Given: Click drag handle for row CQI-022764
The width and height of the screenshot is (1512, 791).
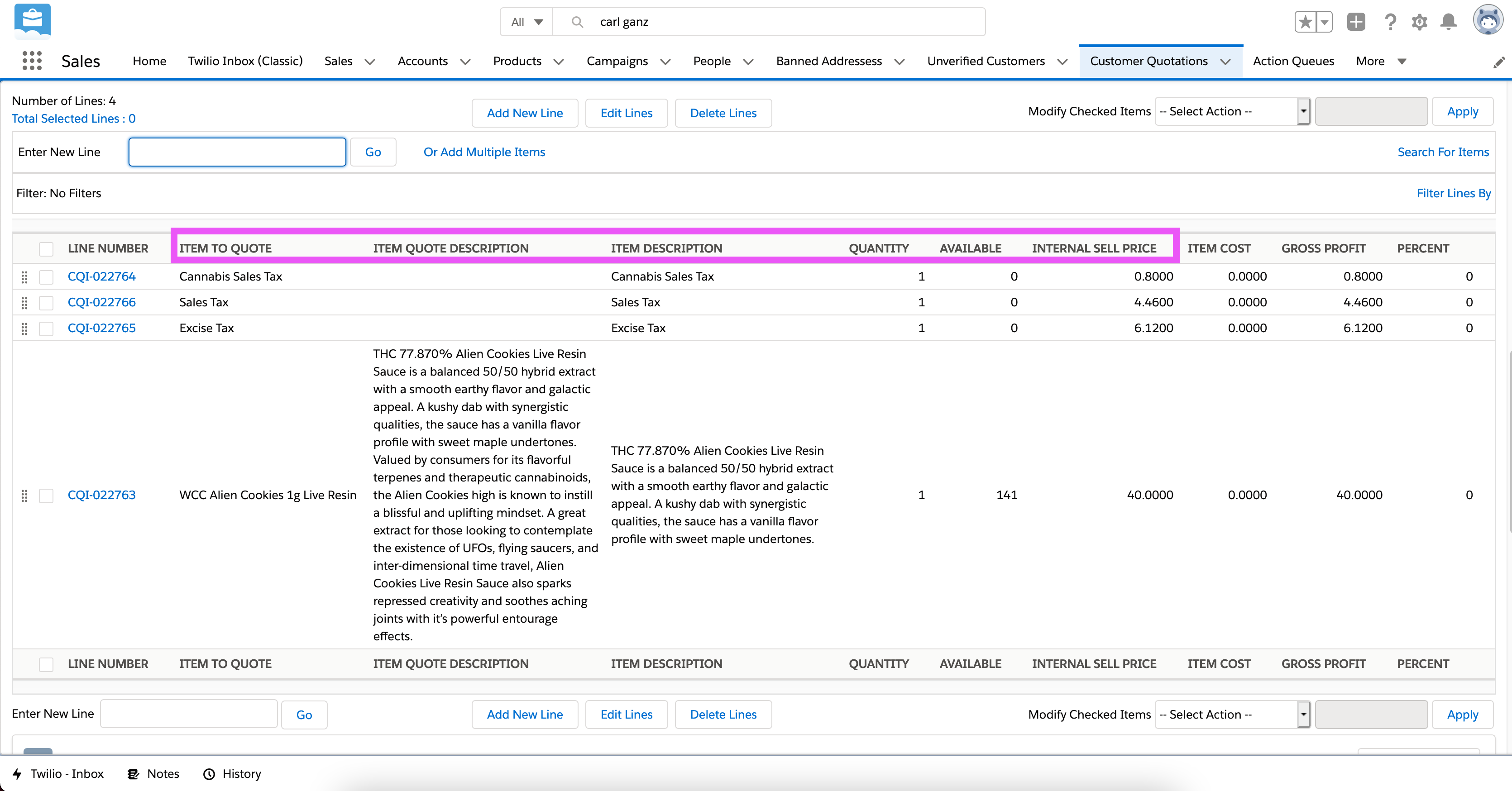Looking at the screenshot, I should click(x=24, y=277).
